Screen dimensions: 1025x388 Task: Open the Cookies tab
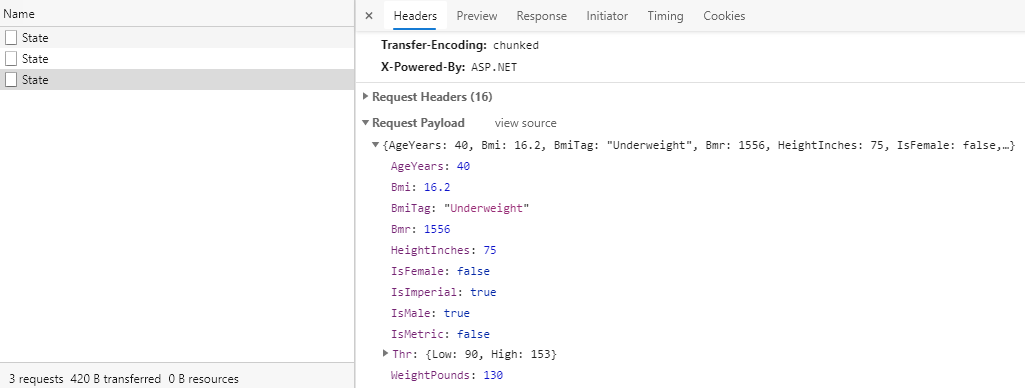[x=724, y=16]
